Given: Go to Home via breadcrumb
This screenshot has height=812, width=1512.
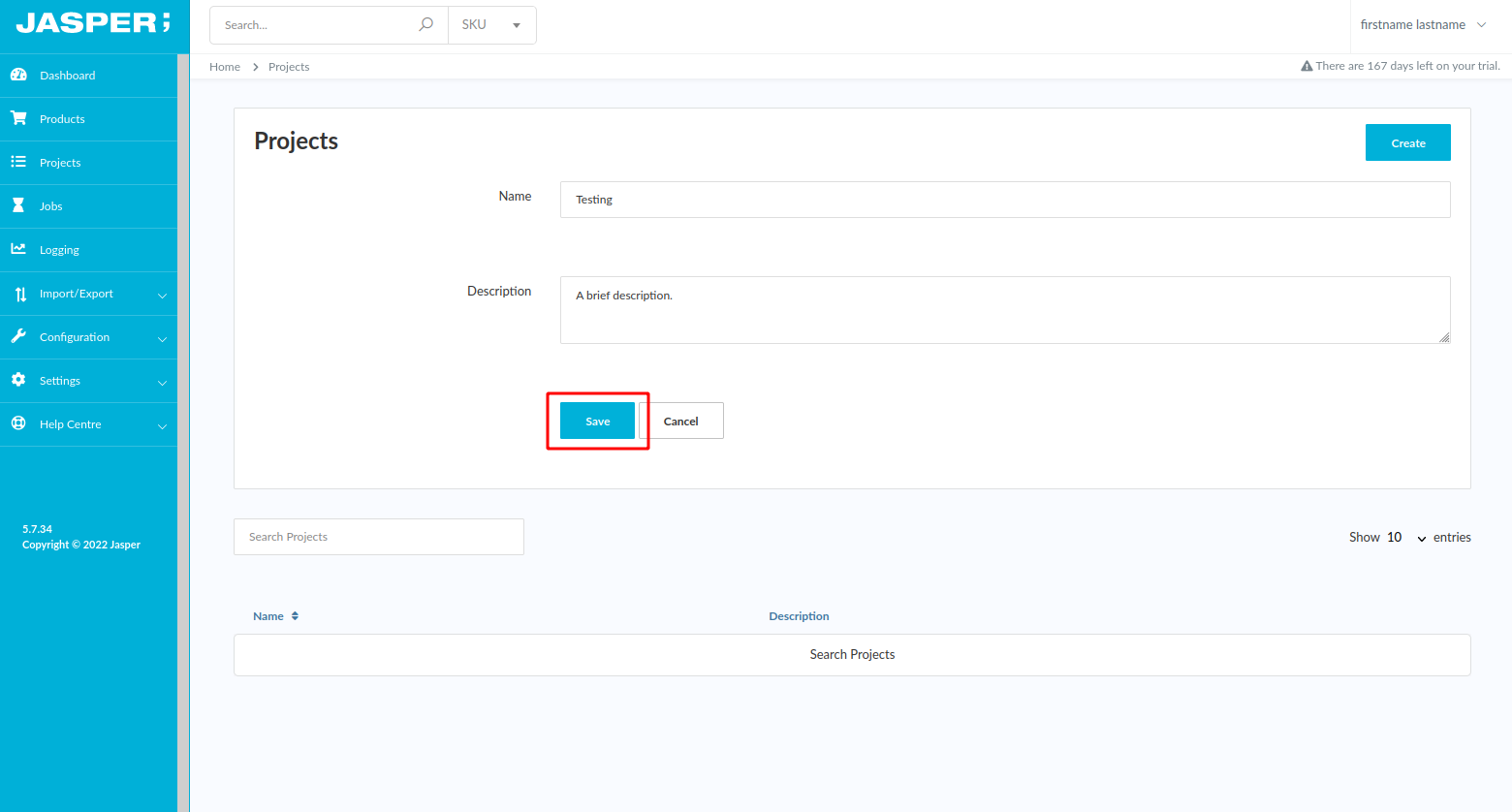Looking at the screenshot, I should click(x=225, y=67).
